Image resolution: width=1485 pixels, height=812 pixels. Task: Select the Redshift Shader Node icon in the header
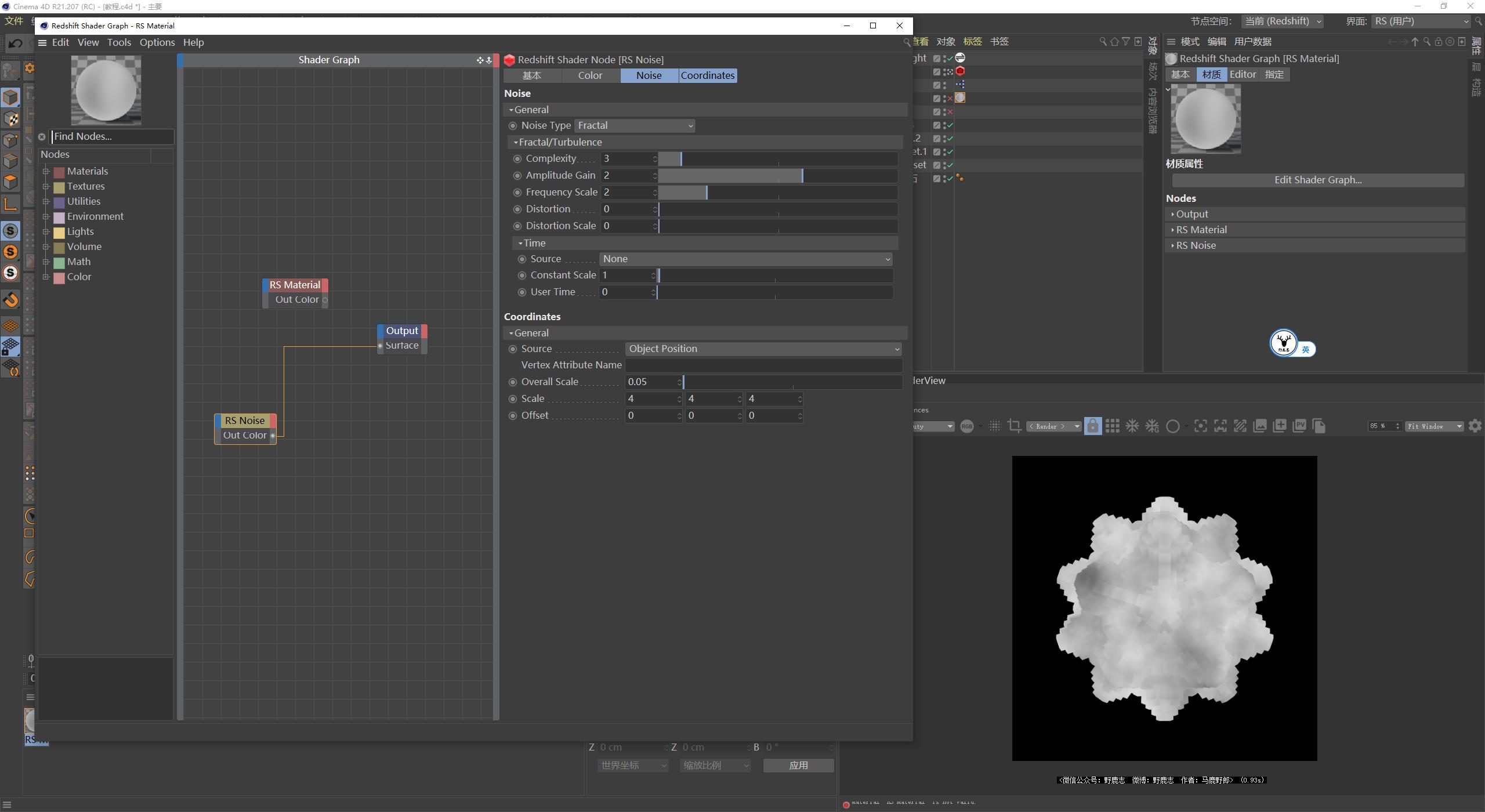pyautogui.click(x=509, y=60)
